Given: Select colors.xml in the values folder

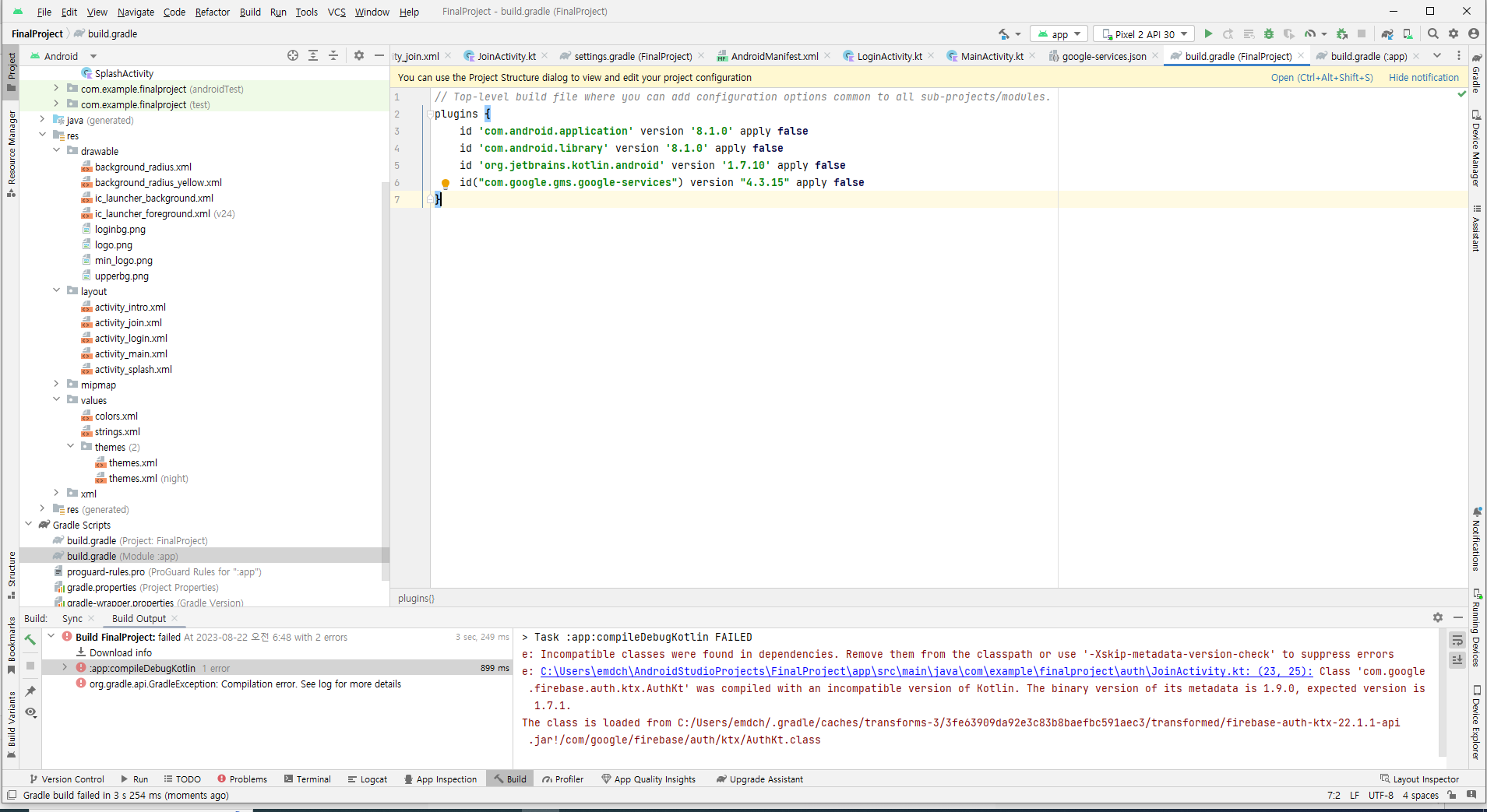Looking at the screenshot, I should pos(116,416).
